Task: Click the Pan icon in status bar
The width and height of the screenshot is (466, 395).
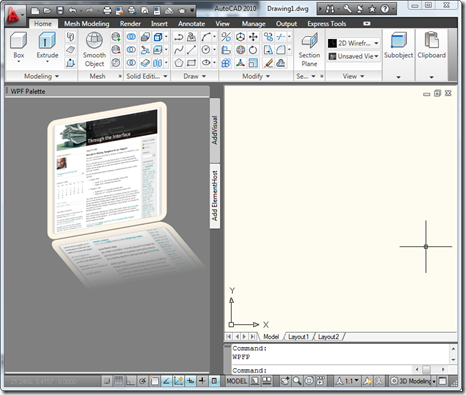Action: point(285,381)
